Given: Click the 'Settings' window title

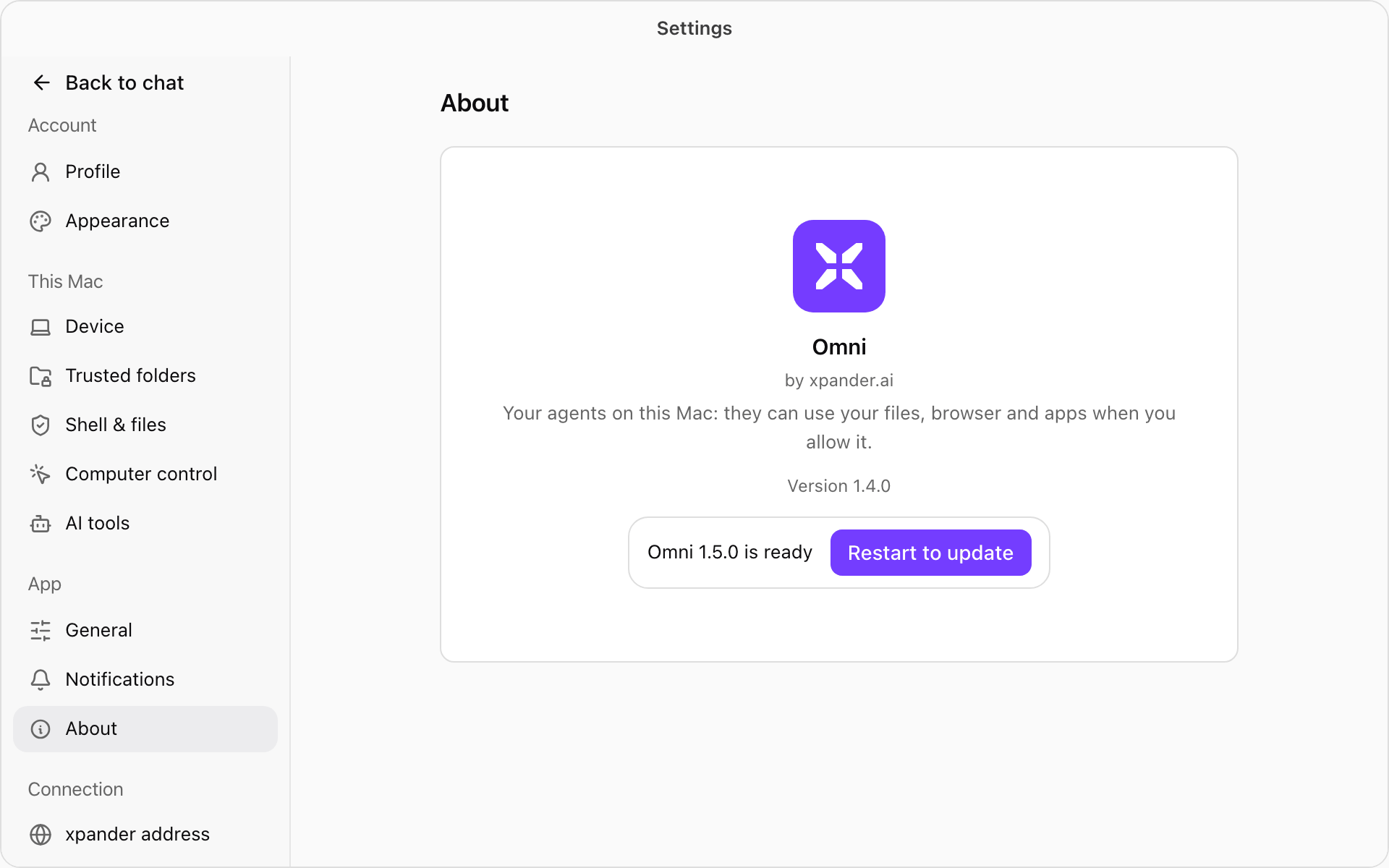Looking at the screenshot, I should click(x=694, y=28).
